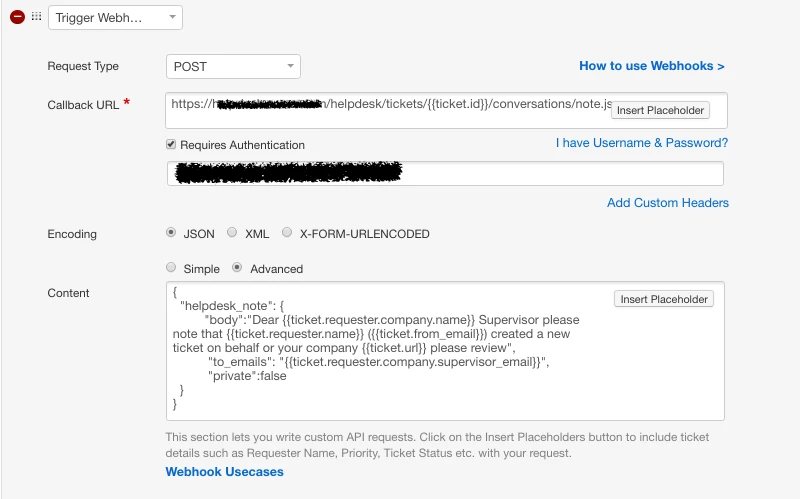Image resolution: width=800 pixels, height=499 pixels.
Task: Uncheck the Requires Authentication checkbox
Action: click(171, 144)
